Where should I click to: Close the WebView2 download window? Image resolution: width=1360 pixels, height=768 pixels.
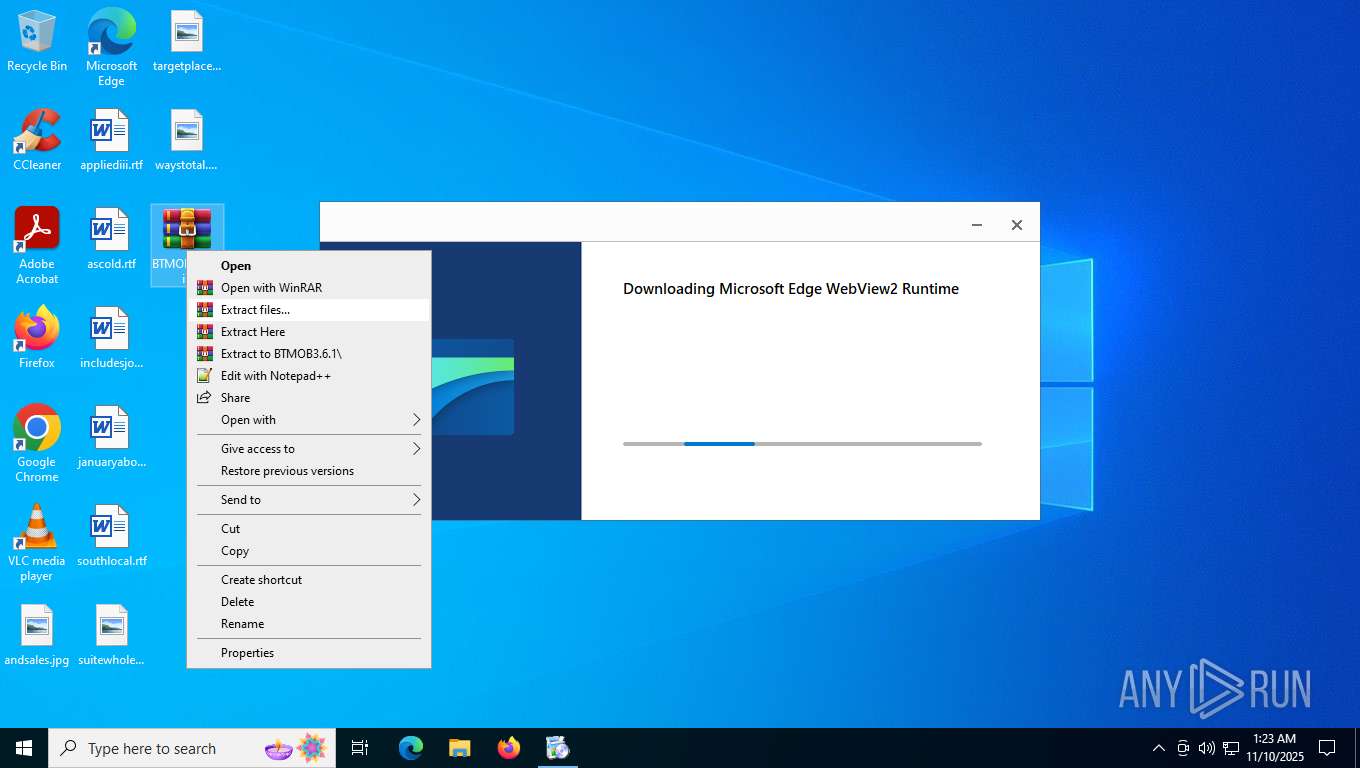point(1016,225)
